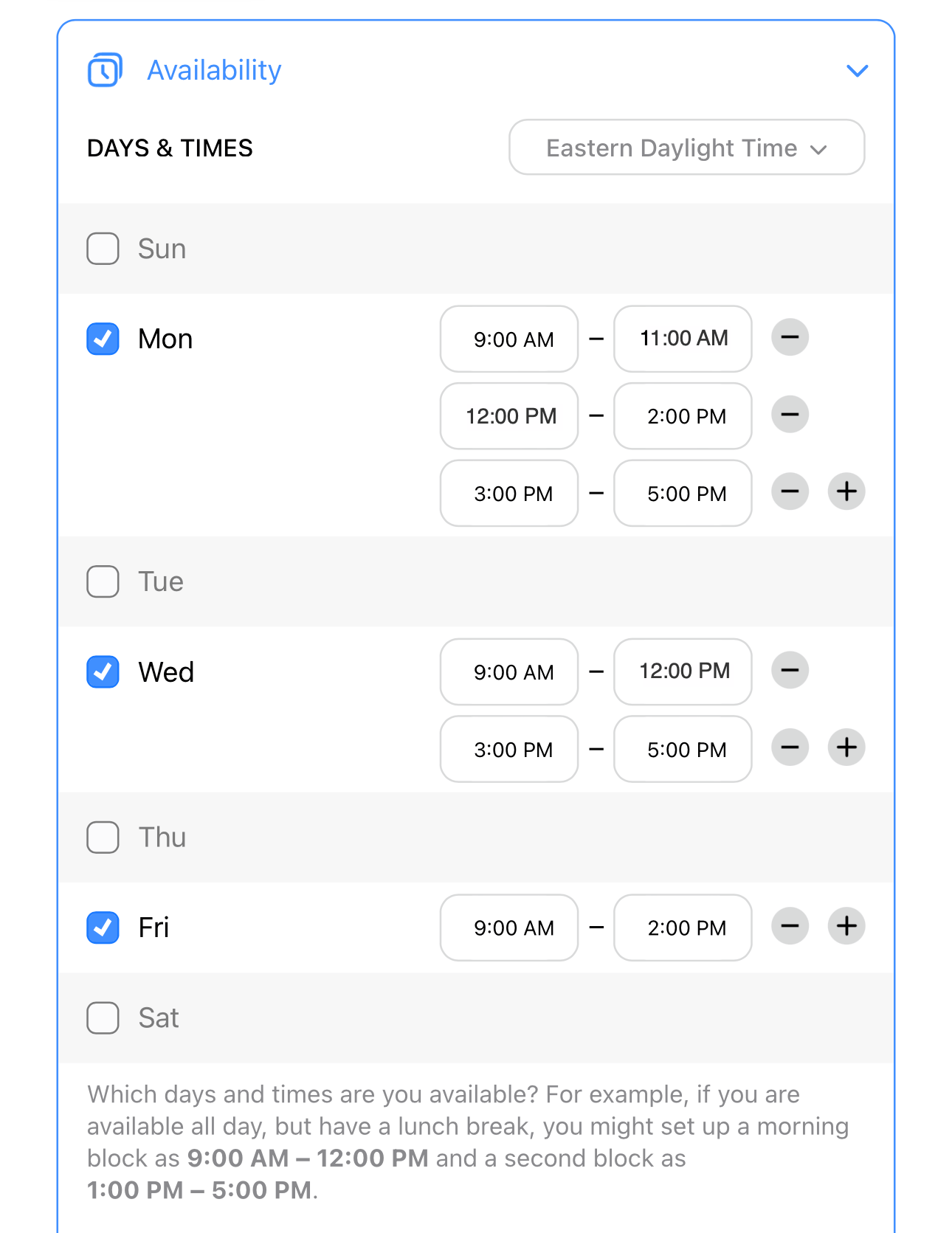This screenshot has width=952, height=1233.
Task: Remove Monday's 9:00 AM to 11:00 AM block
Action: [x=790, y=338]
